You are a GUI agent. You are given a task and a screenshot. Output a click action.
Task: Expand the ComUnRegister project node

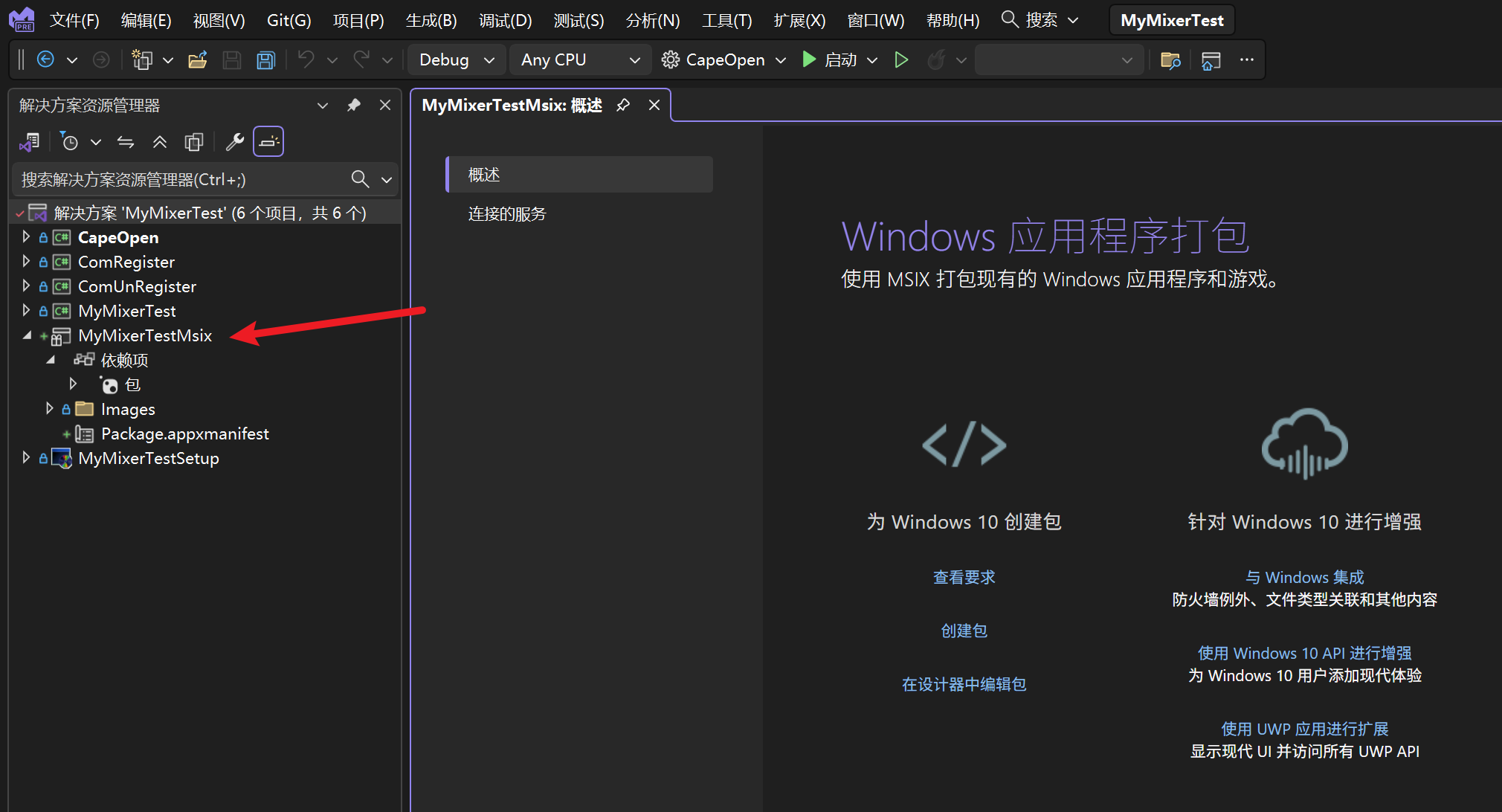pos(26,286)
